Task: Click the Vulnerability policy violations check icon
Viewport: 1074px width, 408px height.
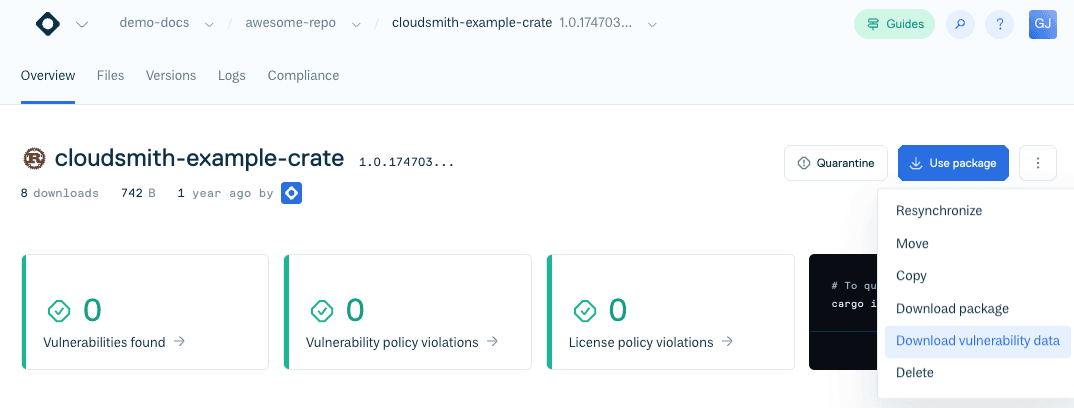Action: coord(322,311)
